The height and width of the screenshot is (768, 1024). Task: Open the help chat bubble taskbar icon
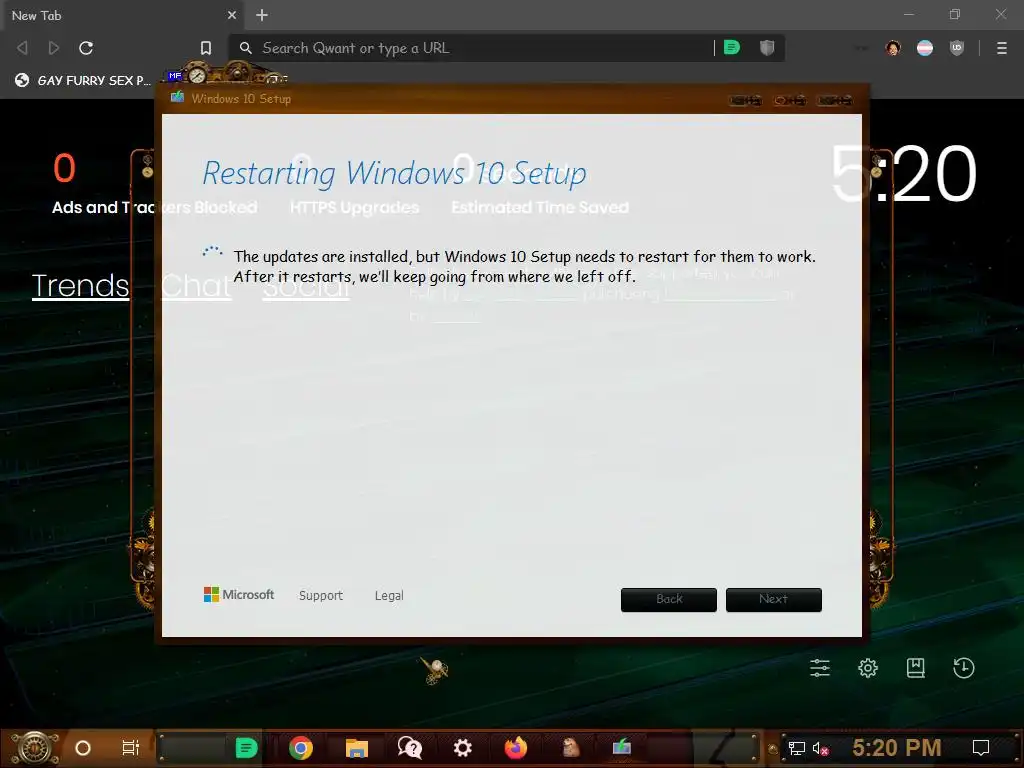click(x=410, y=748)
